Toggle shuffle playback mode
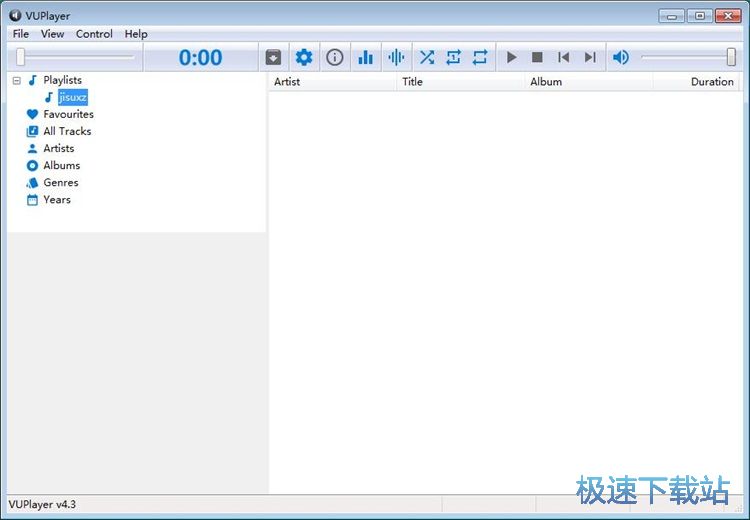The height and width of the screenshot is (520, 750). click(427, 58)
